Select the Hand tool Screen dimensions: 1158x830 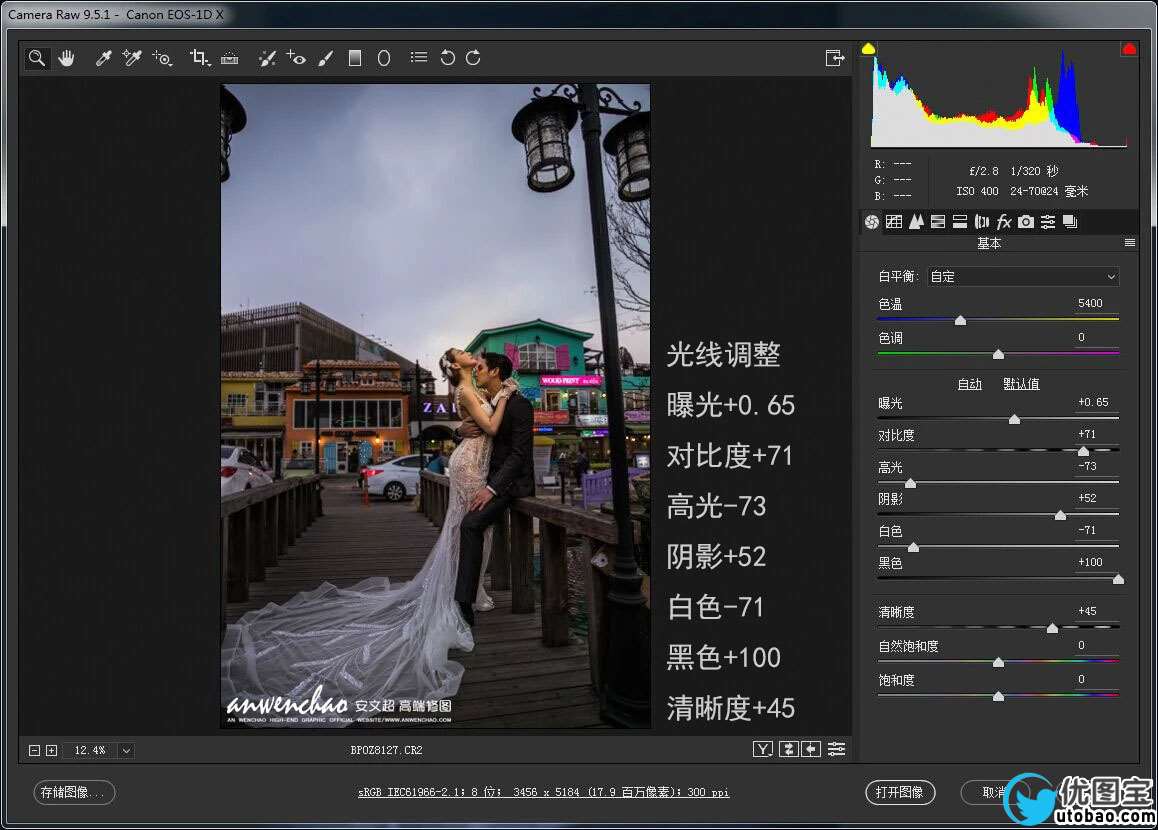[66, 58]
